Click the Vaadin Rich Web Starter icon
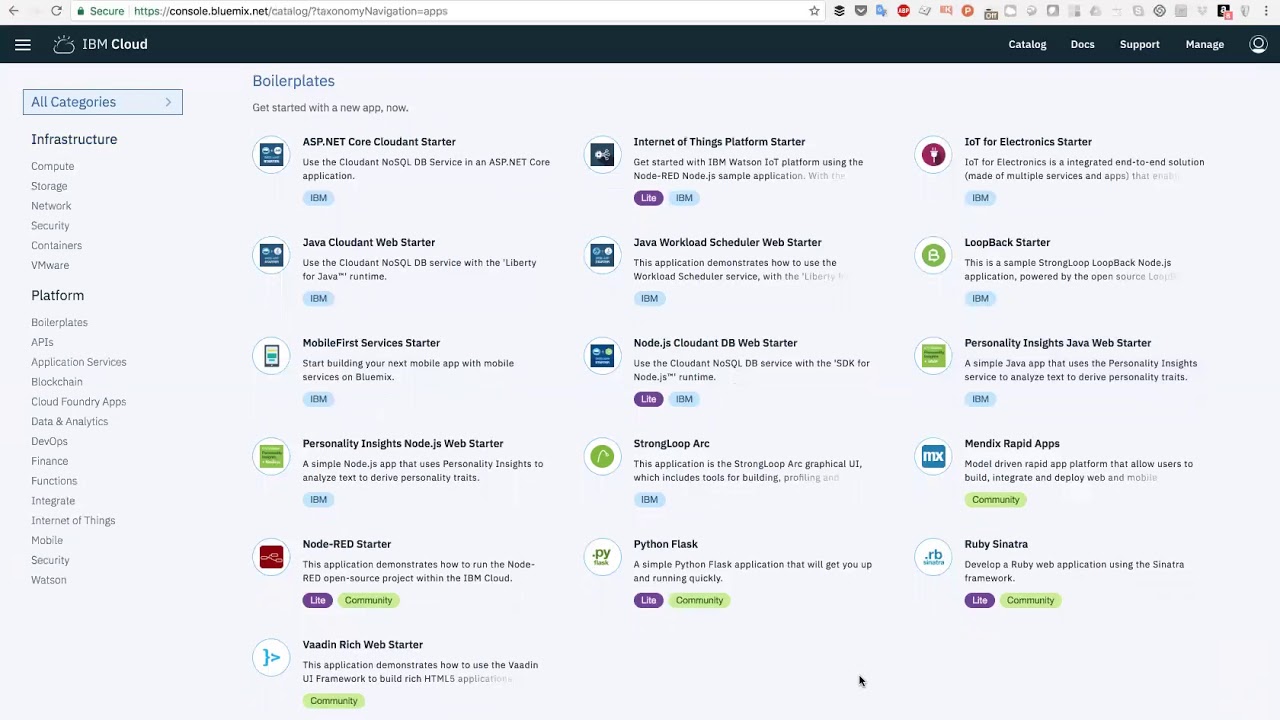The width and height of the screenshot is (1280, 720). point(271,657)
